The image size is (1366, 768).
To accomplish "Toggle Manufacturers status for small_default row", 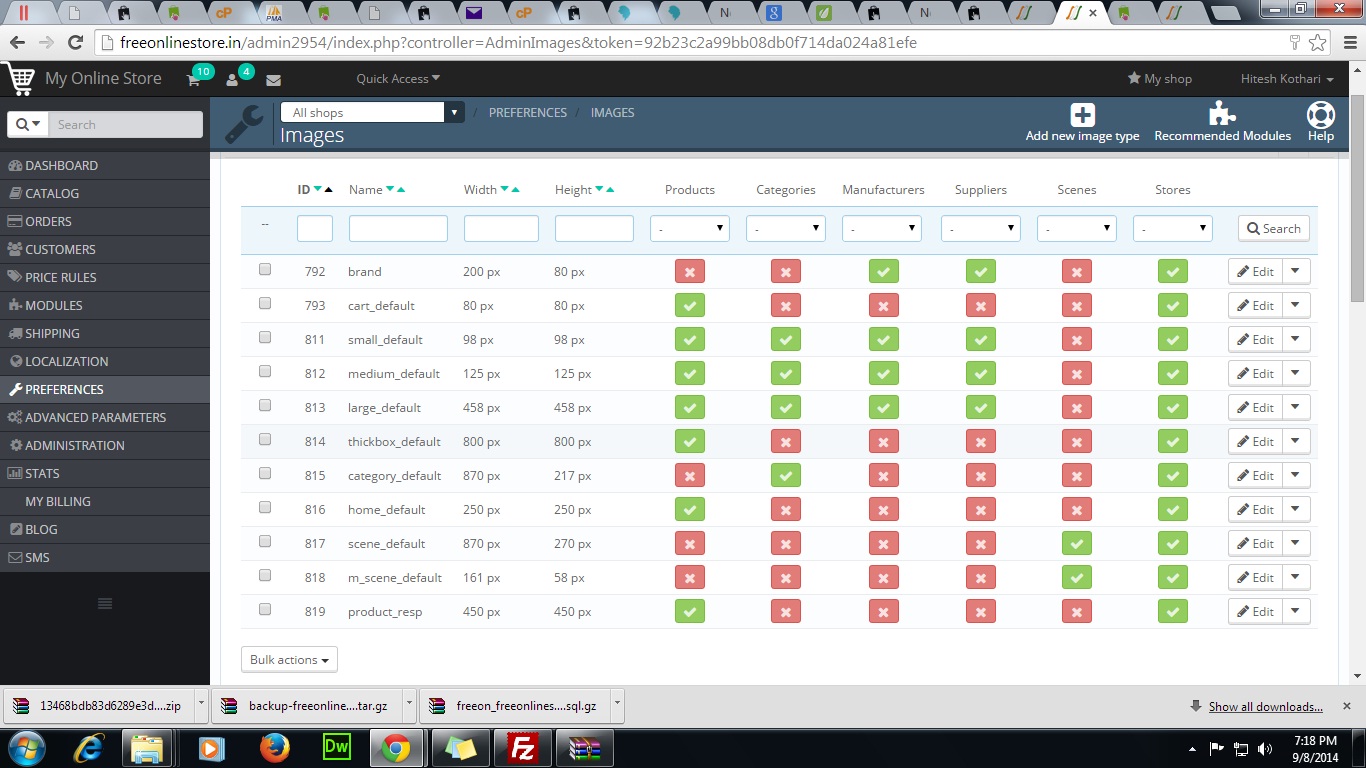I will click(883, 339).
